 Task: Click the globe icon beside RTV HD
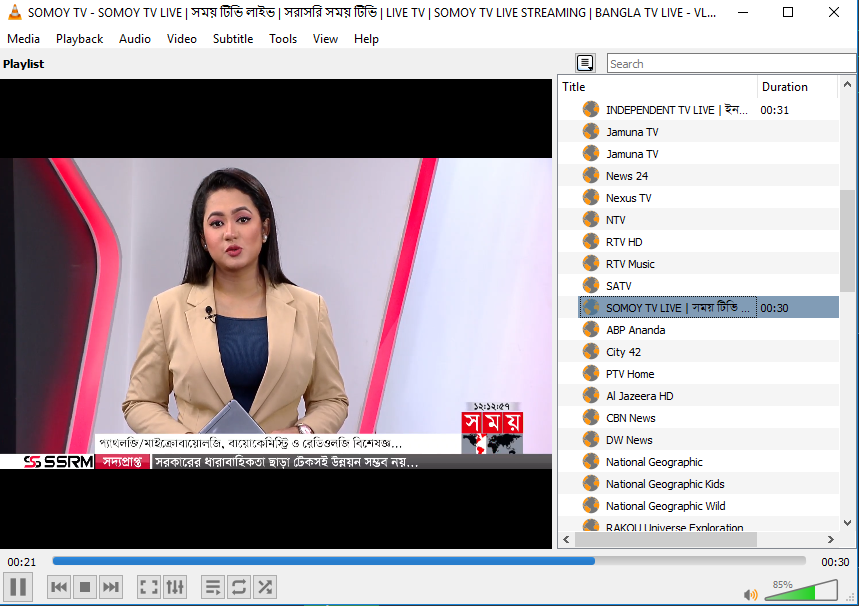(591, 241)
